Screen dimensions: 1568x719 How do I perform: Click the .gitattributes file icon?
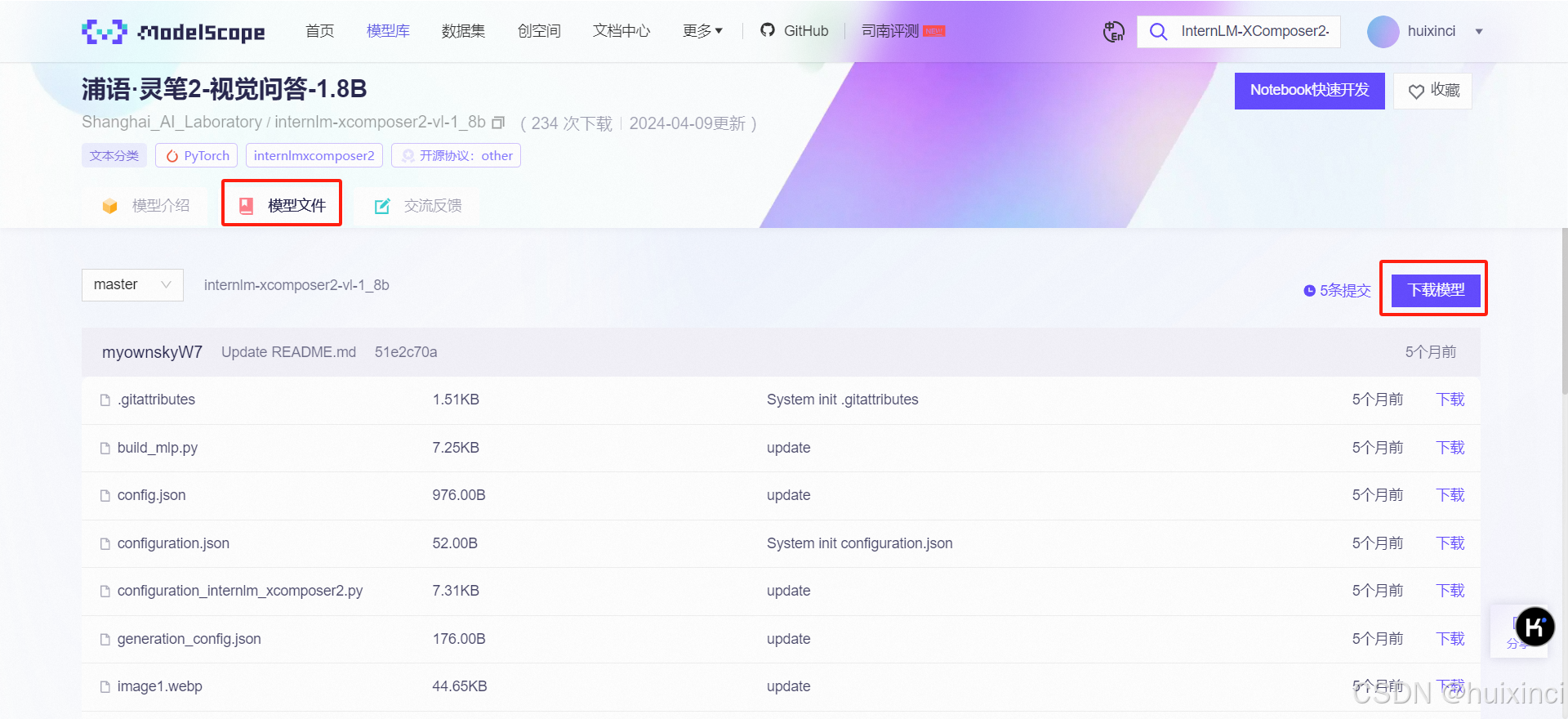[105, 400]
